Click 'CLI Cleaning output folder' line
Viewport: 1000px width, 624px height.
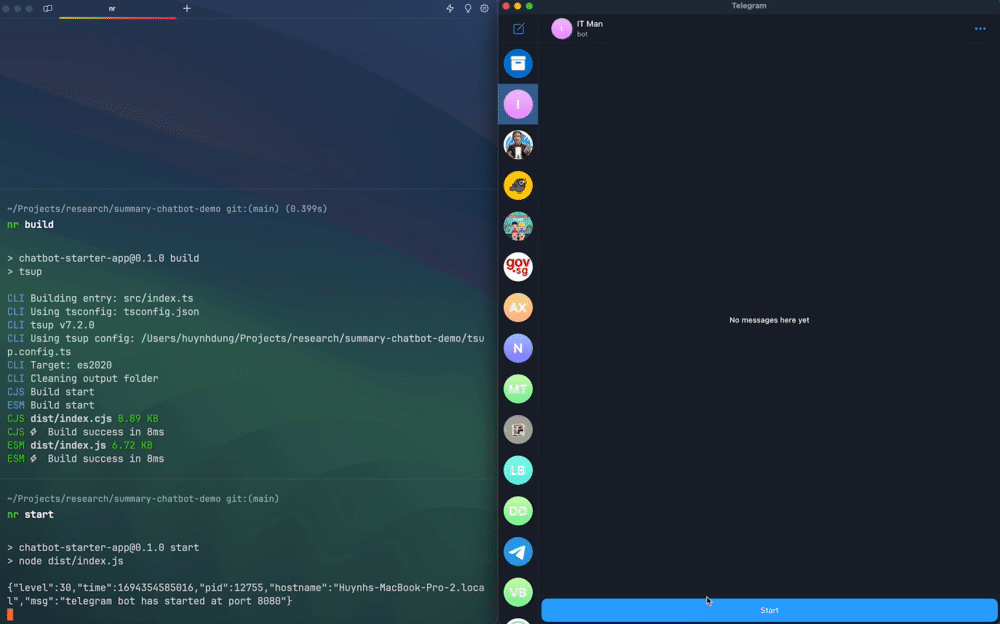point(83,378)
